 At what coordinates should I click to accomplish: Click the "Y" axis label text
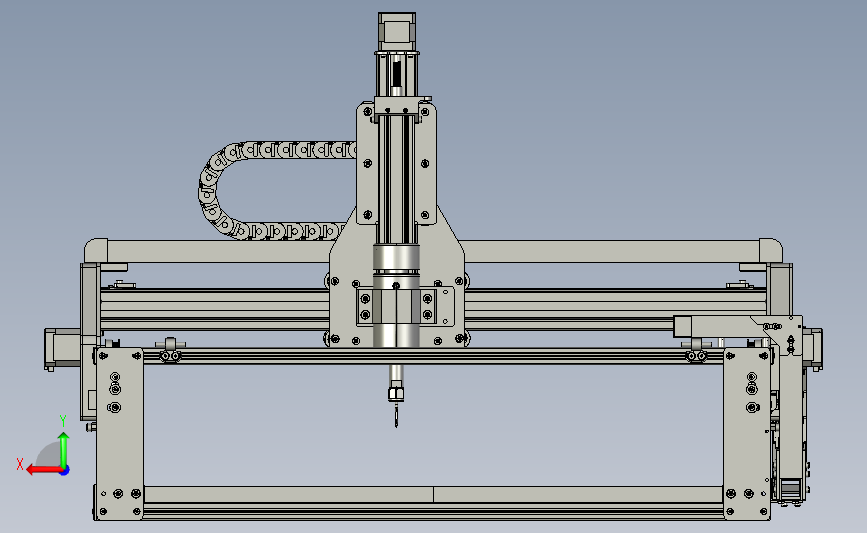63,421
